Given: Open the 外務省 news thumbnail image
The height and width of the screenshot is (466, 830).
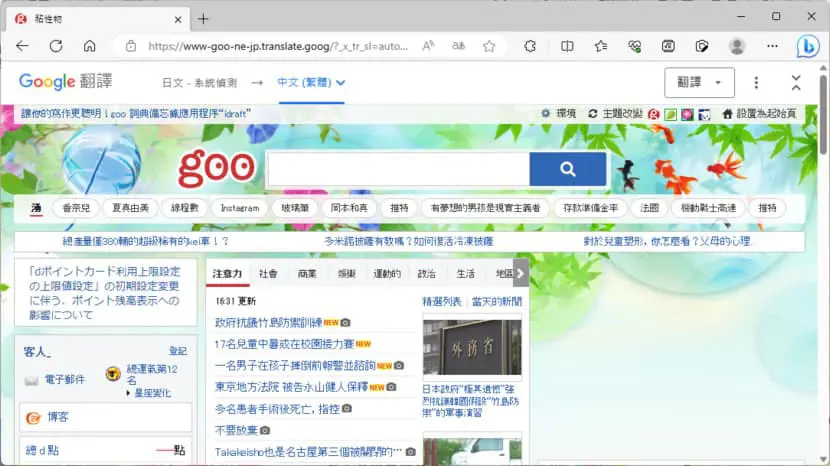Looking at the screenshot, I should click(x=472, y=347).
